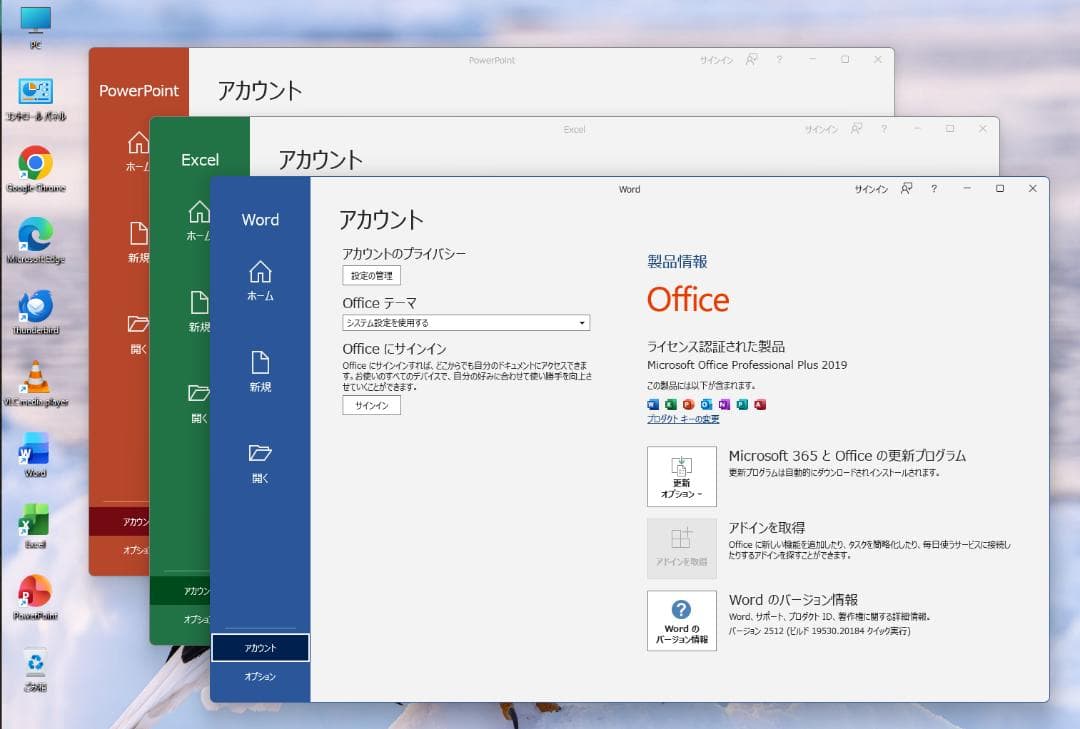The height and width of the screenshot is (729, 1080).
Task: Click the 製品情報 heading
Action: 677,261
